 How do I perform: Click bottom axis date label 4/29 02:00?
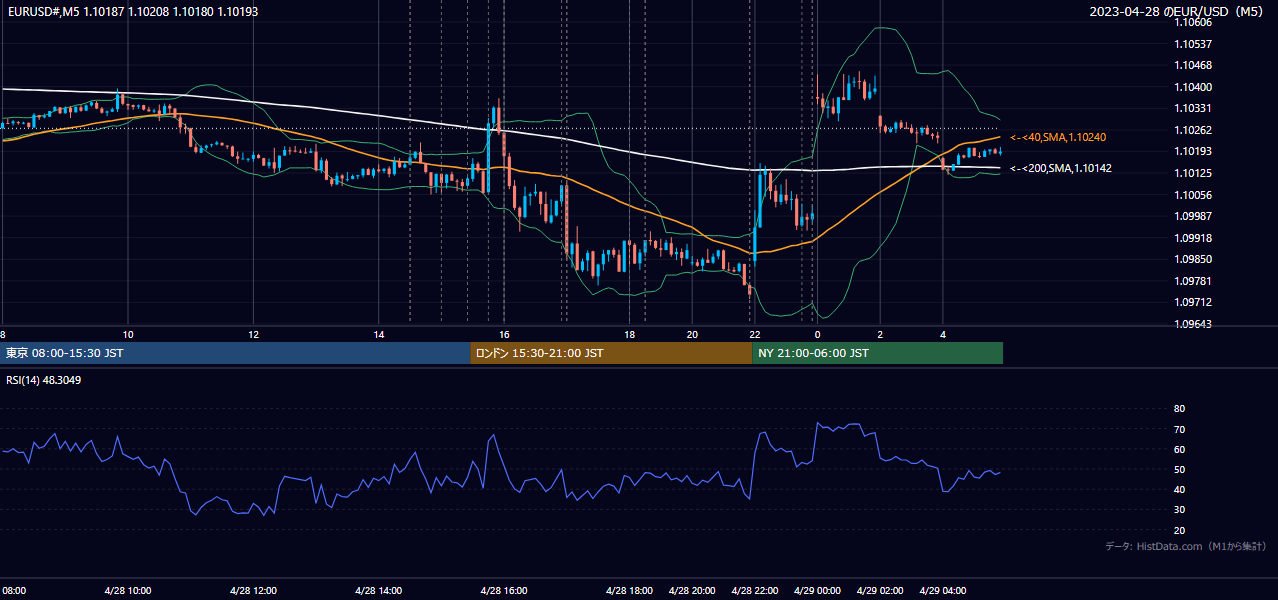pyautogui.click(x=880, y=591)
